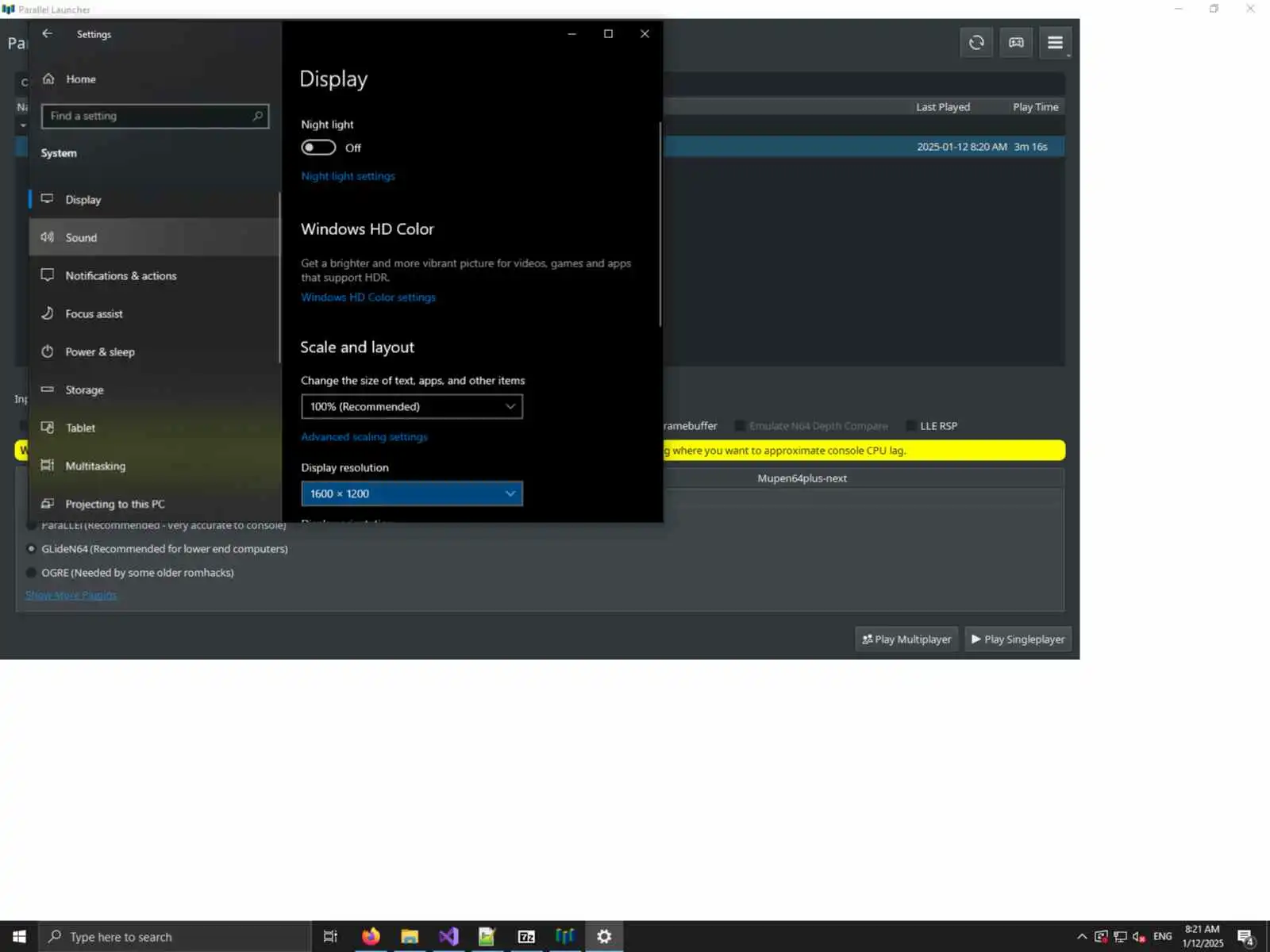Minimize the Settings window
This screenshot has width=1270, height=952.
click(x=571, y=34)
